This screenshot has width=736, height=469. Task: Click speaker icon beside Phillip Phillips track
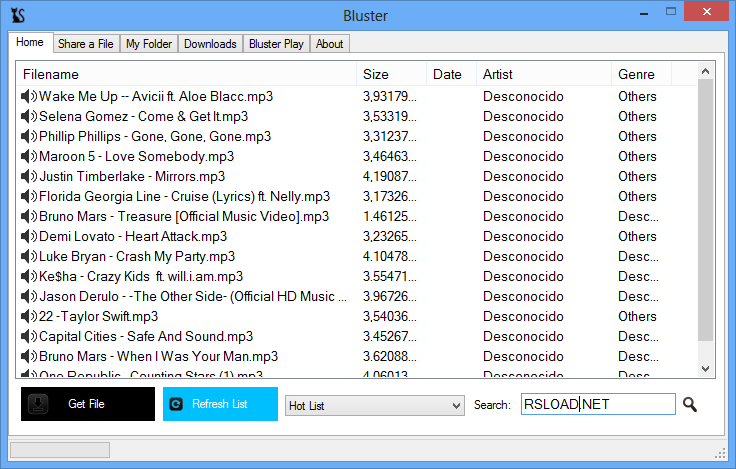click(x=29, y=136)
